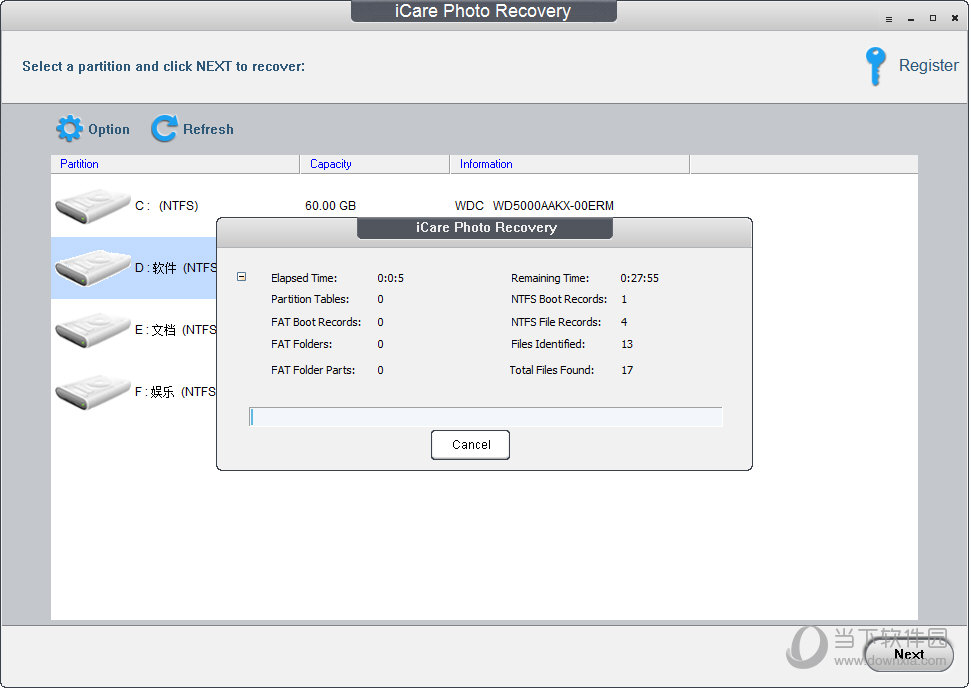Click the 60.00 GB capacity value
Screen dimensions: 971x690
(x=331, y=206)
